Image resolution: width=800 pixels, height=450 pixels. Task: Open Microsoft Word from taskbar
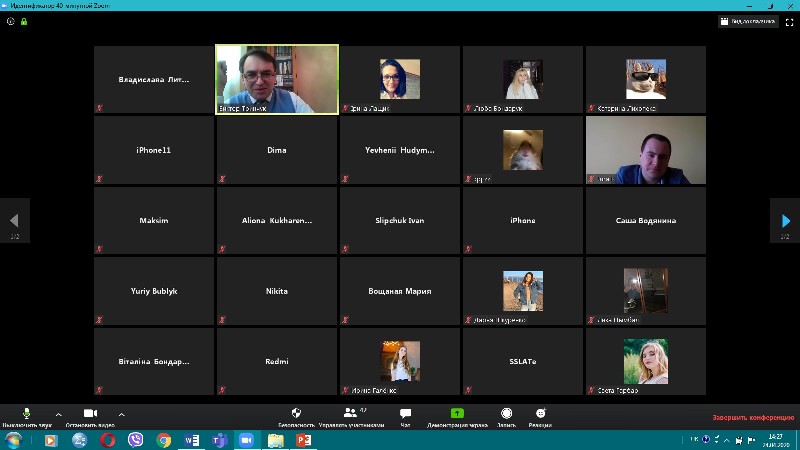tap(192, 440)
